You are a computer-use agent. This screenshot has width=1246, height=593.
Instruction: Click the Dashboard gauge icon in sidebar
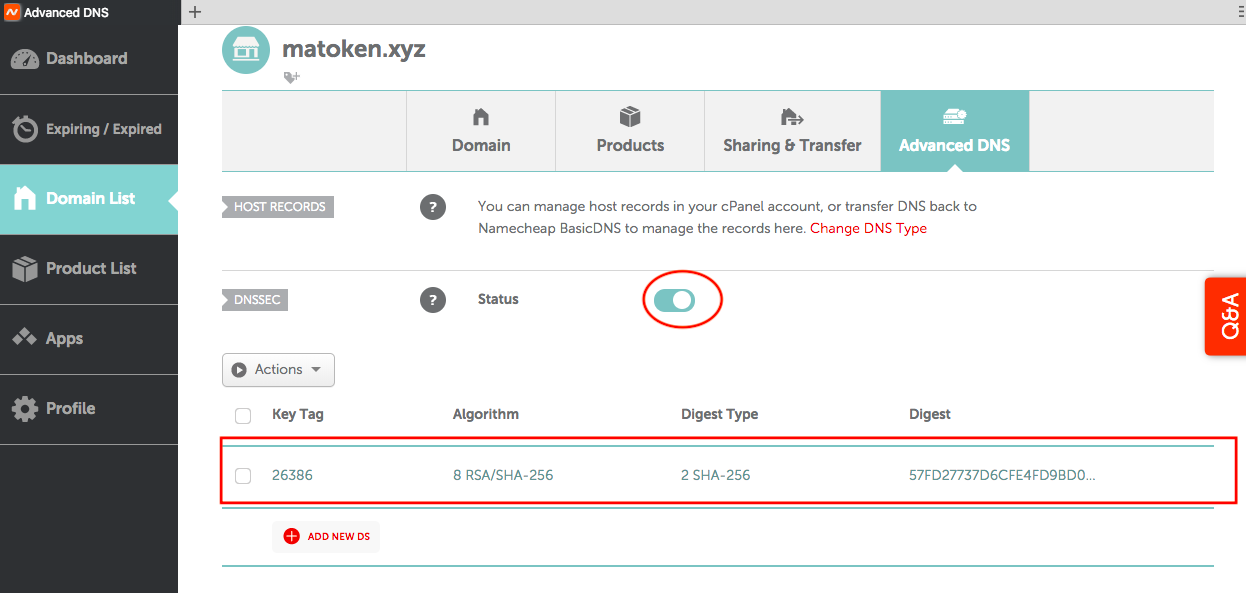coord(25,59)
